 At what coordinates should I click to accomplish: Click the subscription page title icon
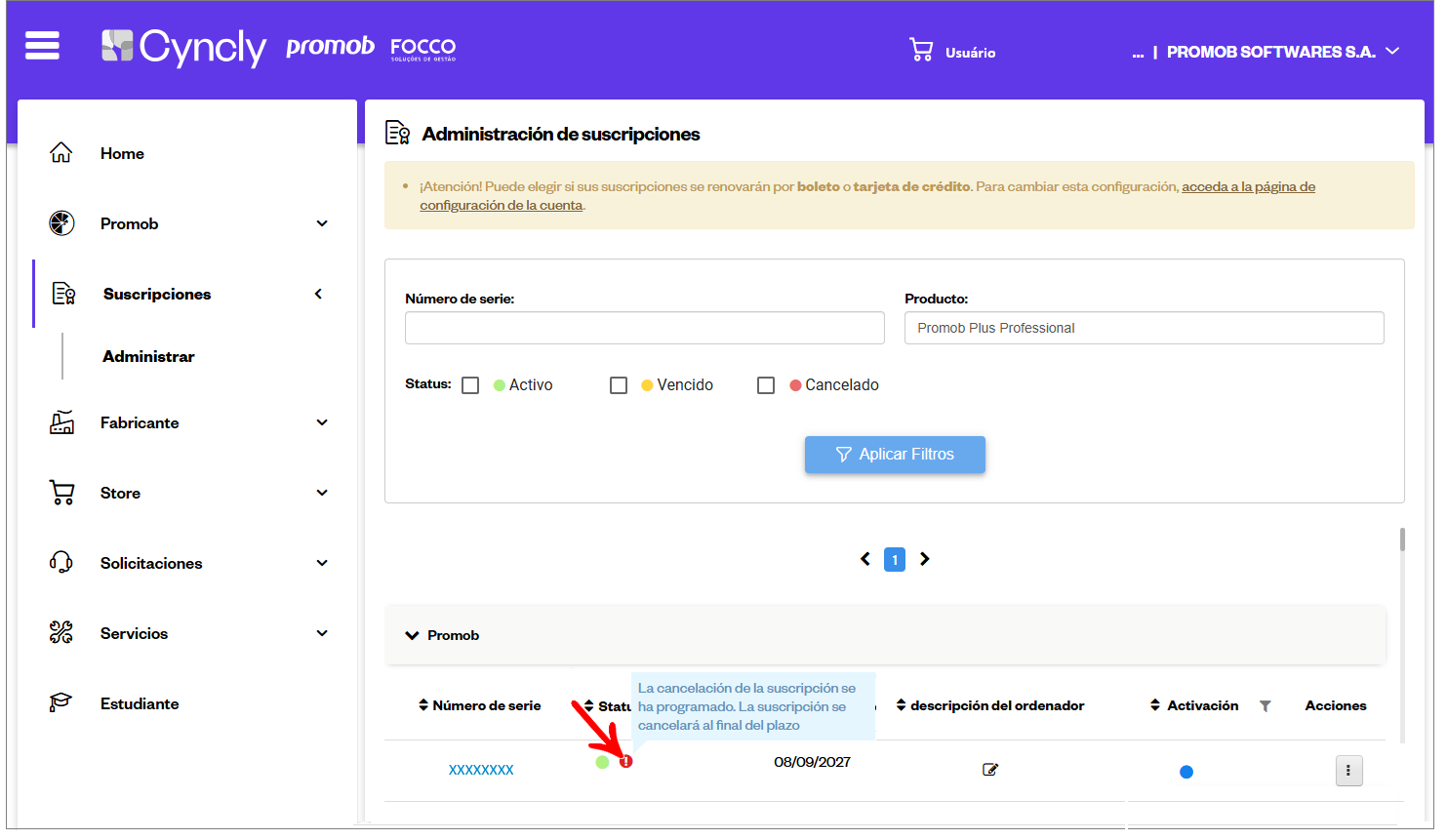point(397,133)
